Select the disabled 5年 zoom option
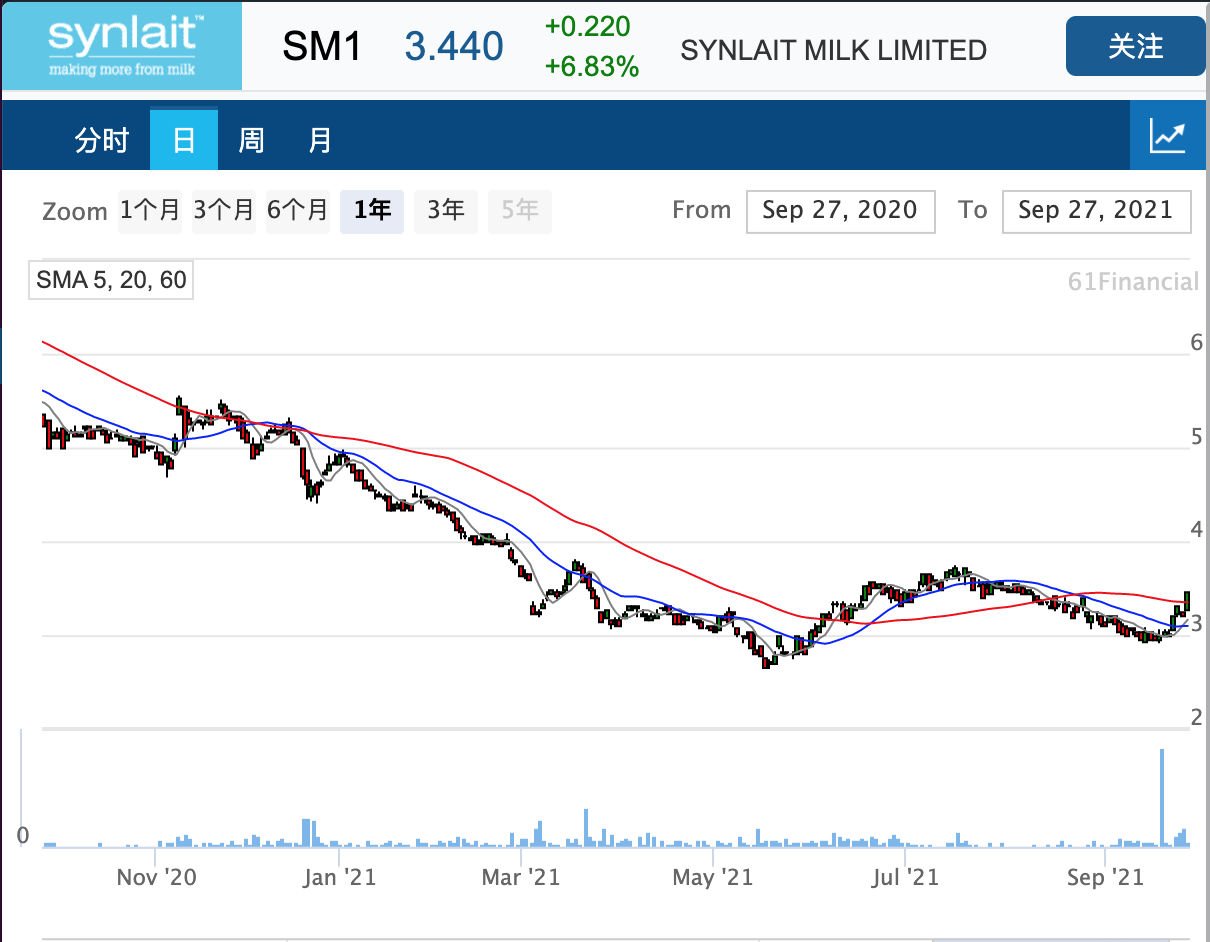The height and width of the screenshot is (942, 1210). (x=520, y=211)
